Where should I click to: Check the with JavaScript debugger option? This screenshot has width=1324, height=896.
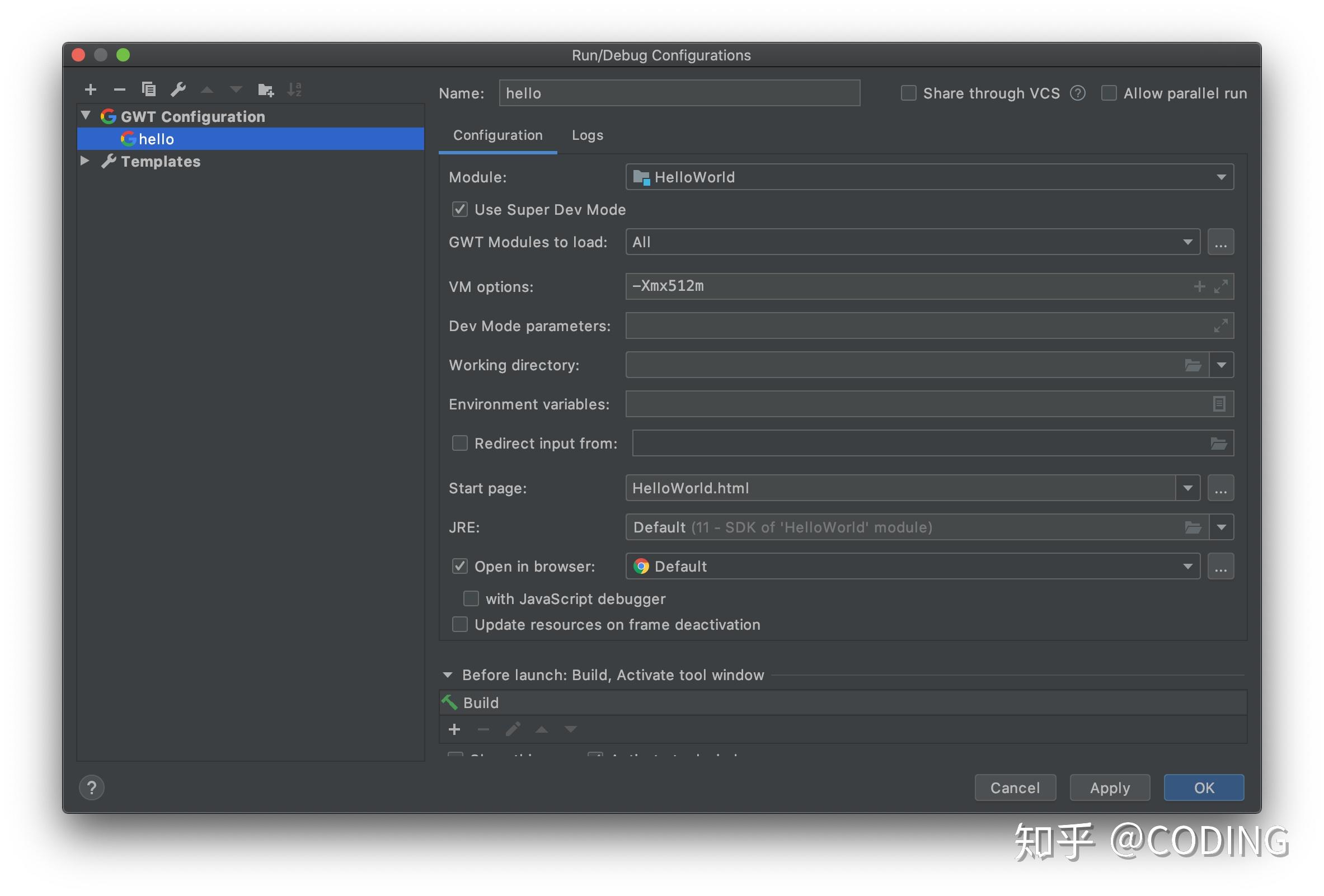coord(471,598)
